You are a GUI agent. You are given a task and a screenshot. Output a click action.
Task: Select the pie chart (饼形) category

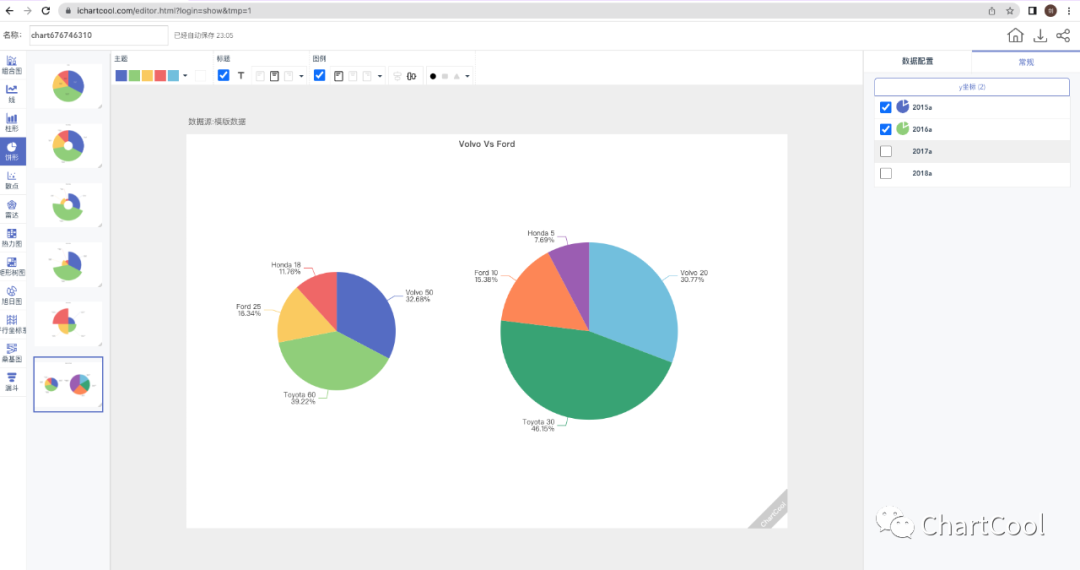pos(12,151)
